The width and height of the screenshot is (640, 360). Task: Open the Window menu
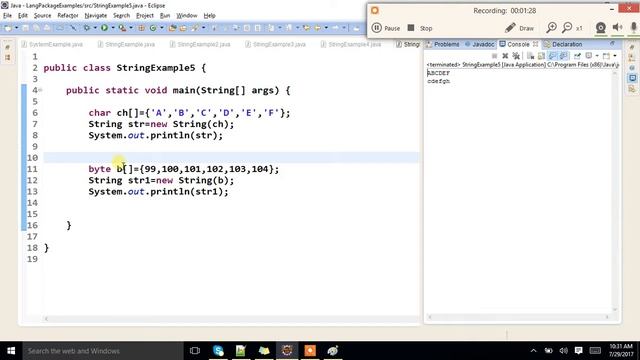(187, 16)
